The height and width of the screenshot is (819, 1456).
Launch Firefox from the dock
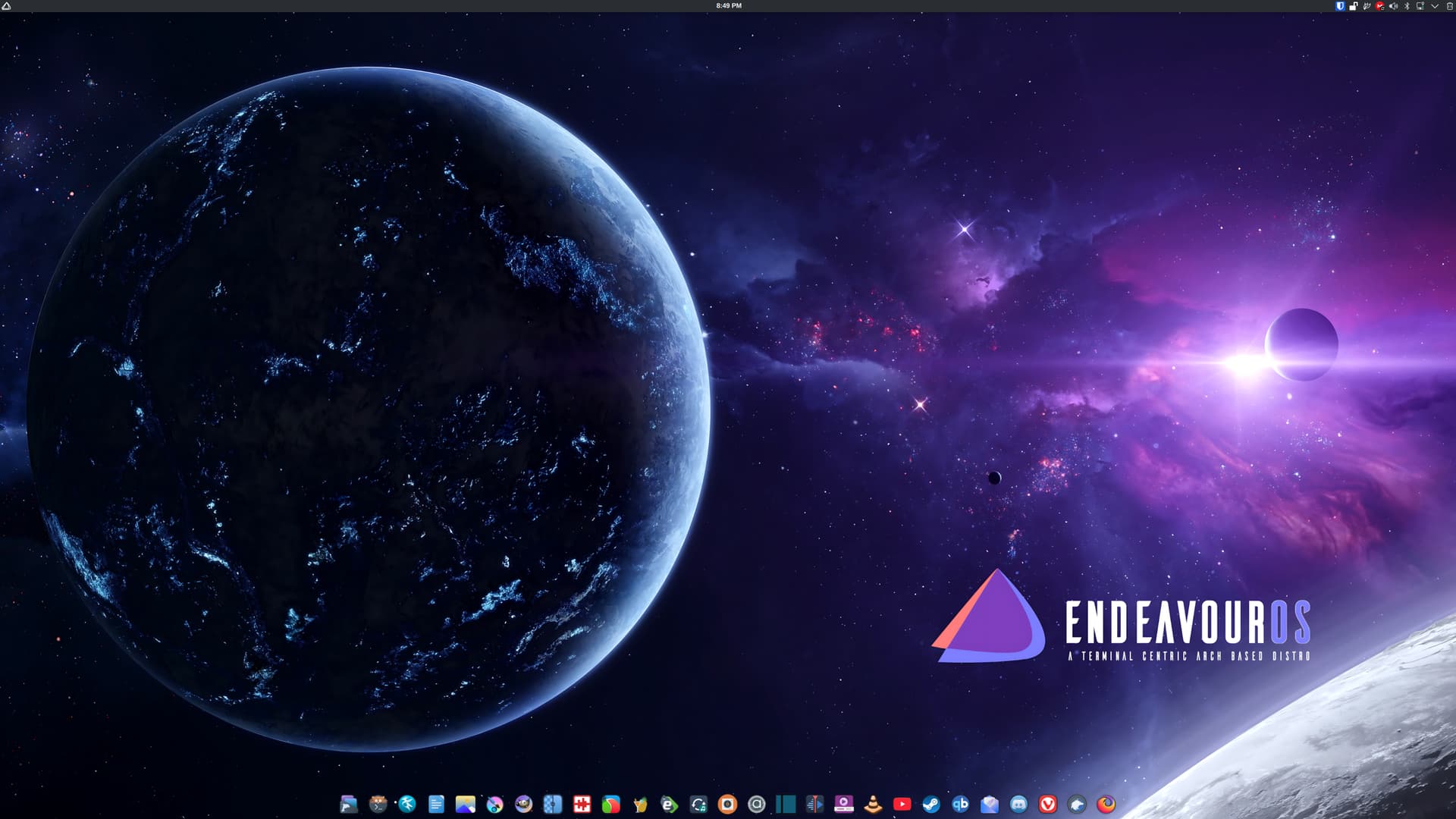tap(1106, 805)
